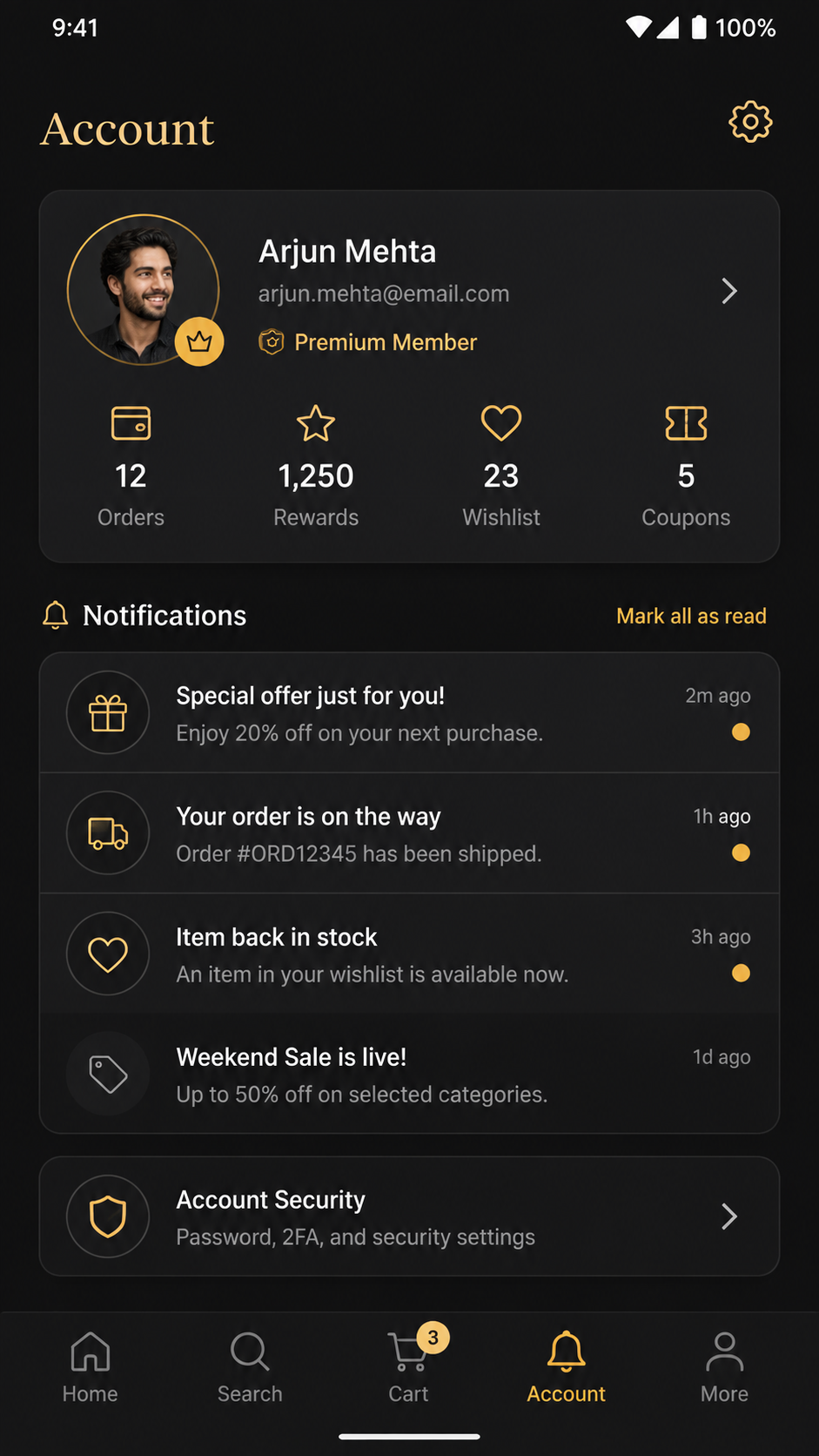
Task: Tap the gift icon on special offer
Action: pos(108,712)
